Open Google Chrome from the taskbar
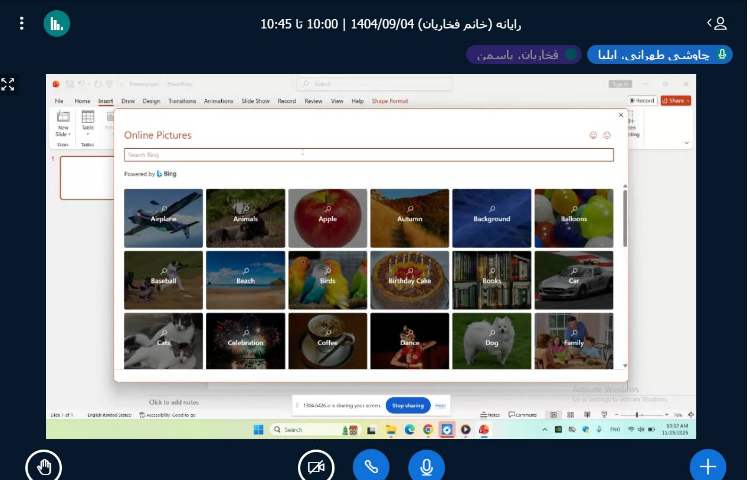This screenshot has width=750, height=480. coord(428,429)
